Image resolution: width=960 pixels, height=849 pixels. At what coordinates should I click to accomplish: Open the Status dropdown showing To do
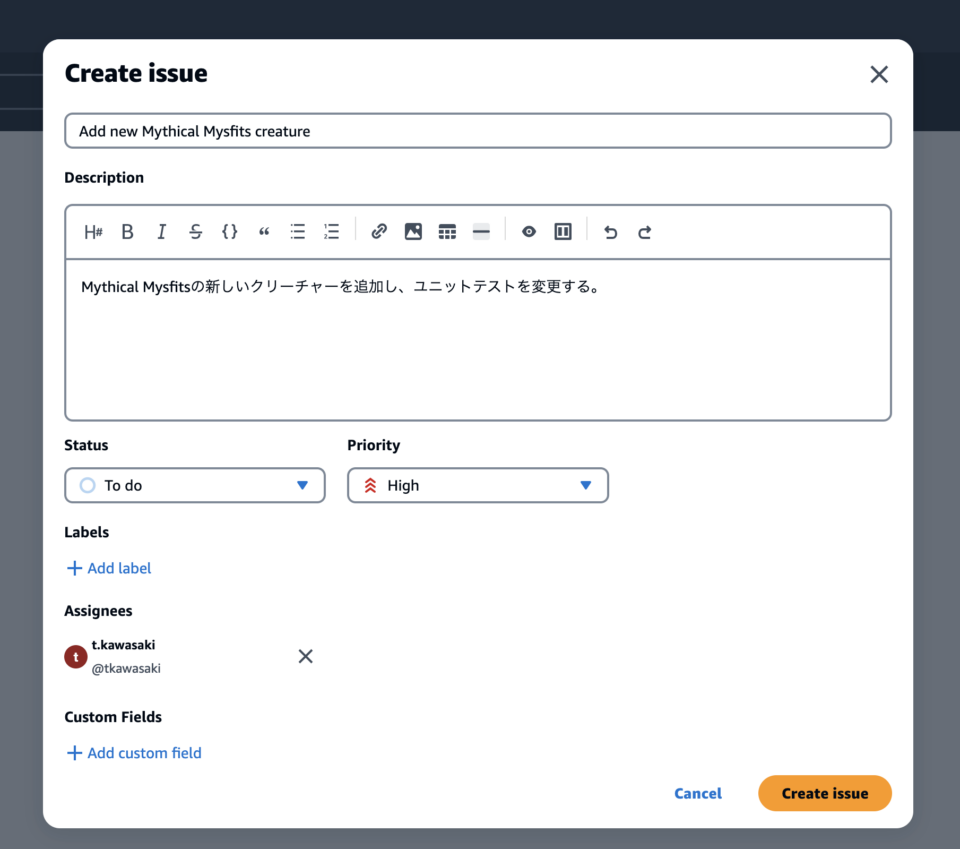coord(194,485)
